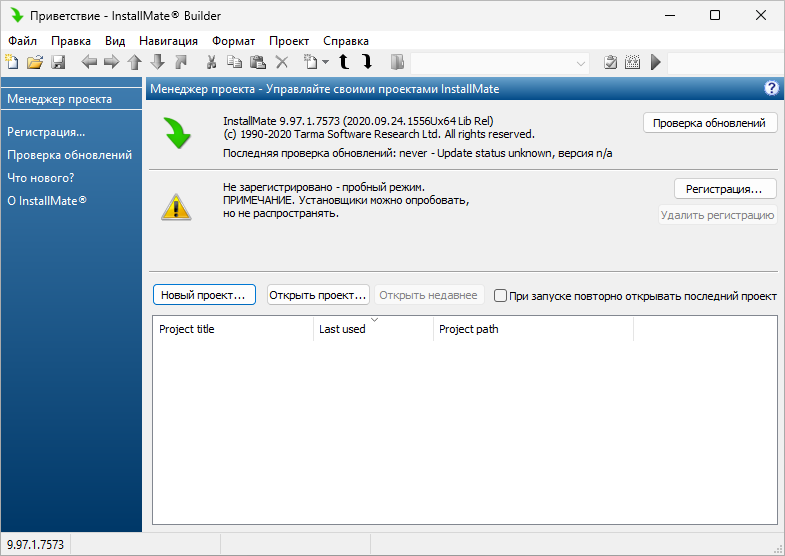Click the Run play triangle icon
Image resolution: width=785 pixels, height=556 pixels.
tap(656, 62)
